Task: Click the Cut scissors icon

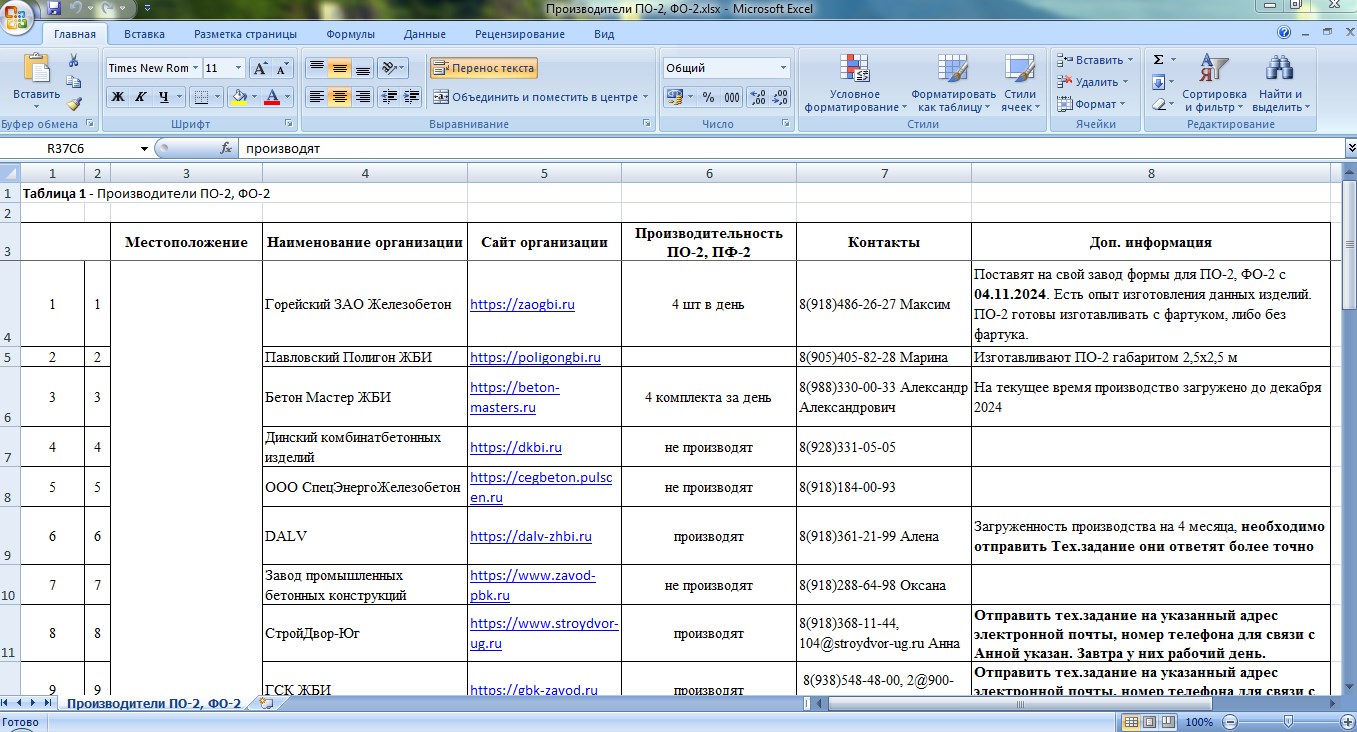Action: (73, 60)
